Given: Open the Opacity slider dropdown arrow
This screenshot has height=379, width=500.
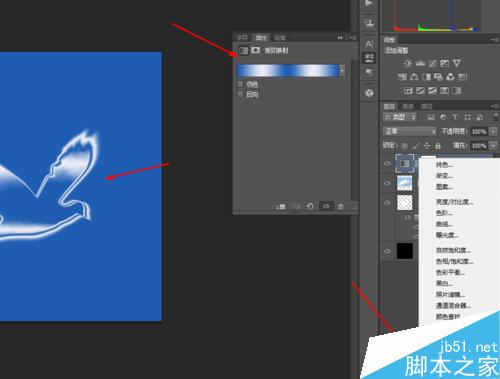Looking at the screenshot, I should 493,132.
